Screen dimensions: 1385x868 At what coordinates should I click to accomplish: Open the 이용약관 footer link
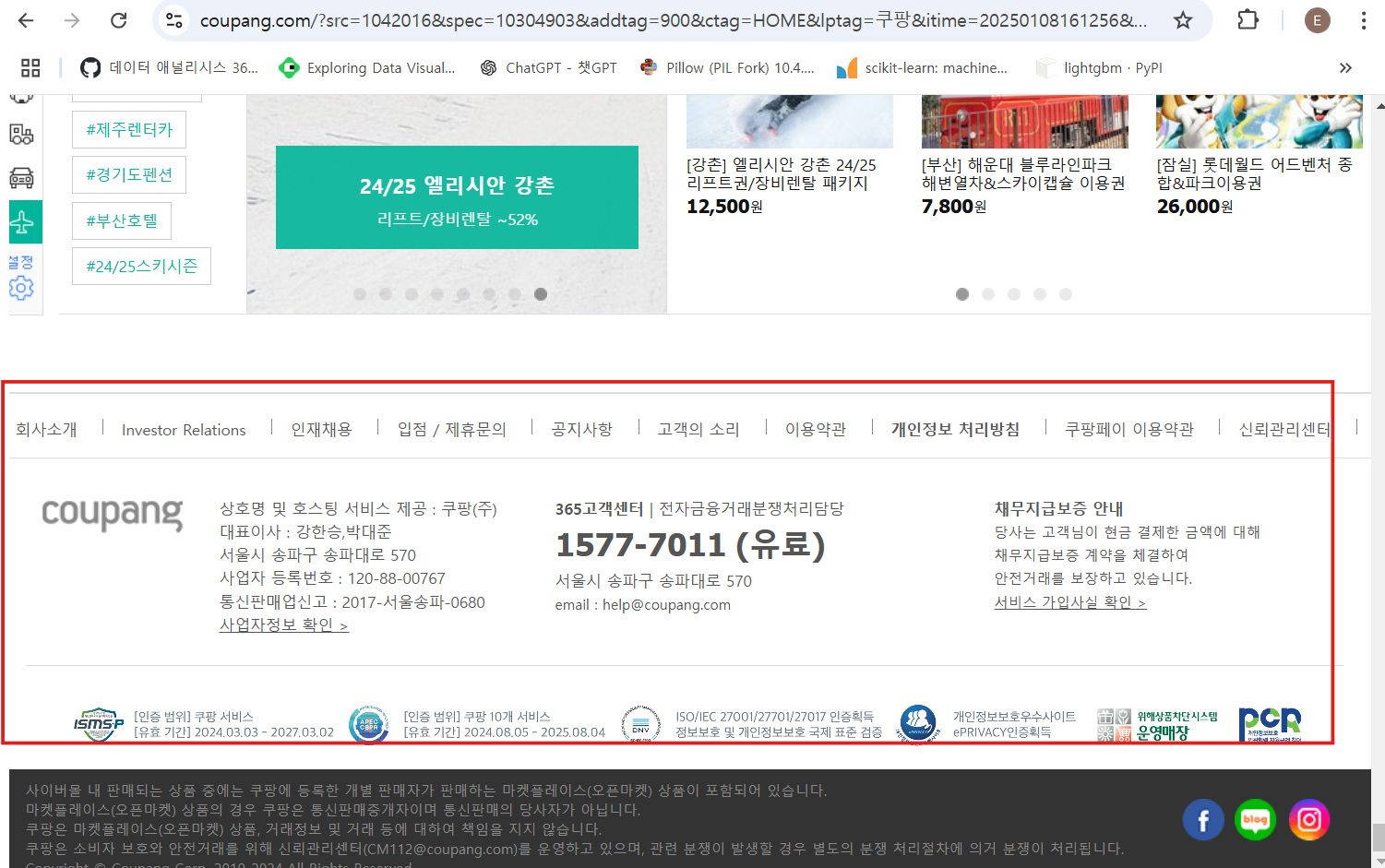[816, 430]
